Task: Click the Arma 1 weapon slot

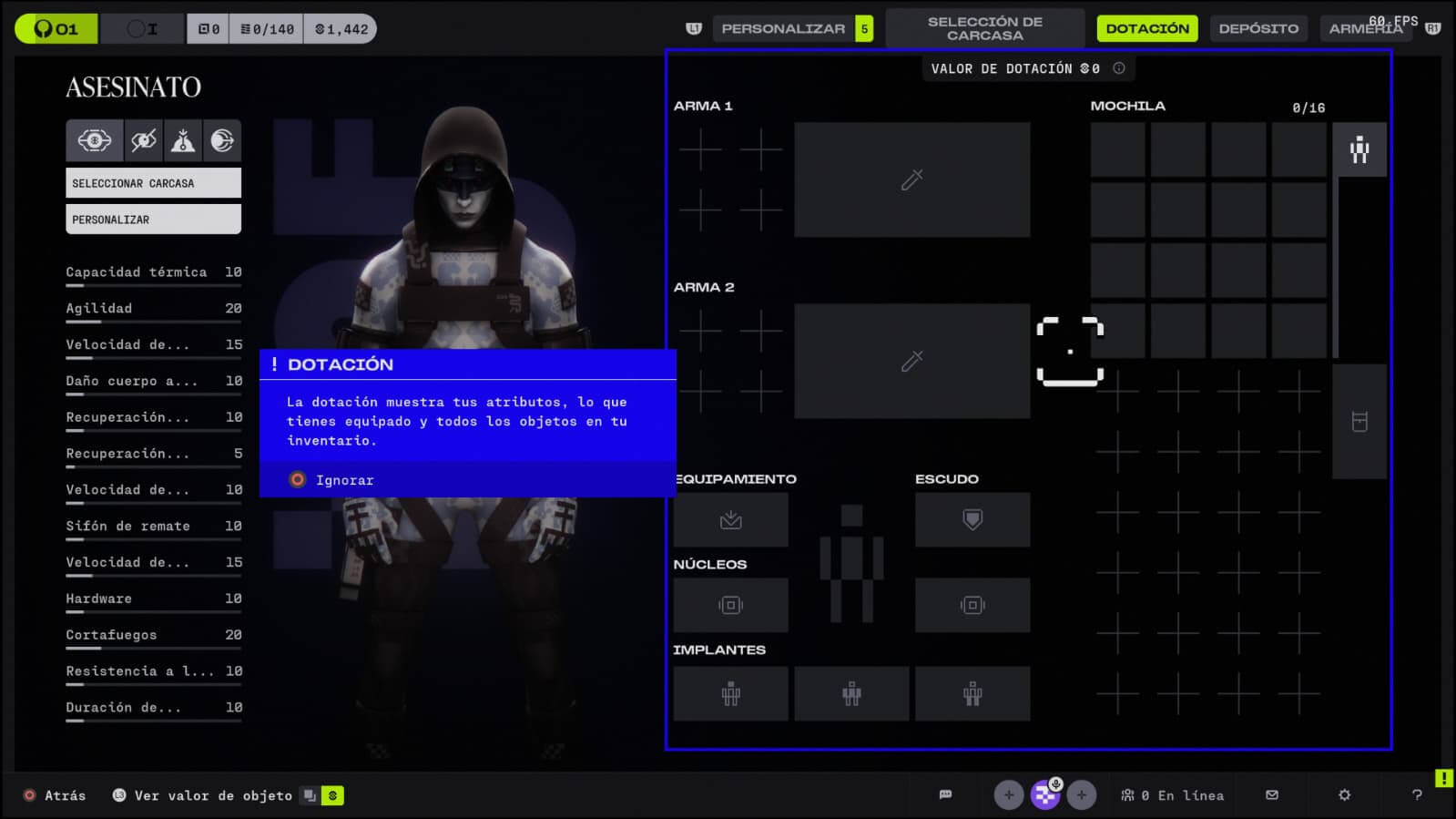Action: click(x=911, y=179)
